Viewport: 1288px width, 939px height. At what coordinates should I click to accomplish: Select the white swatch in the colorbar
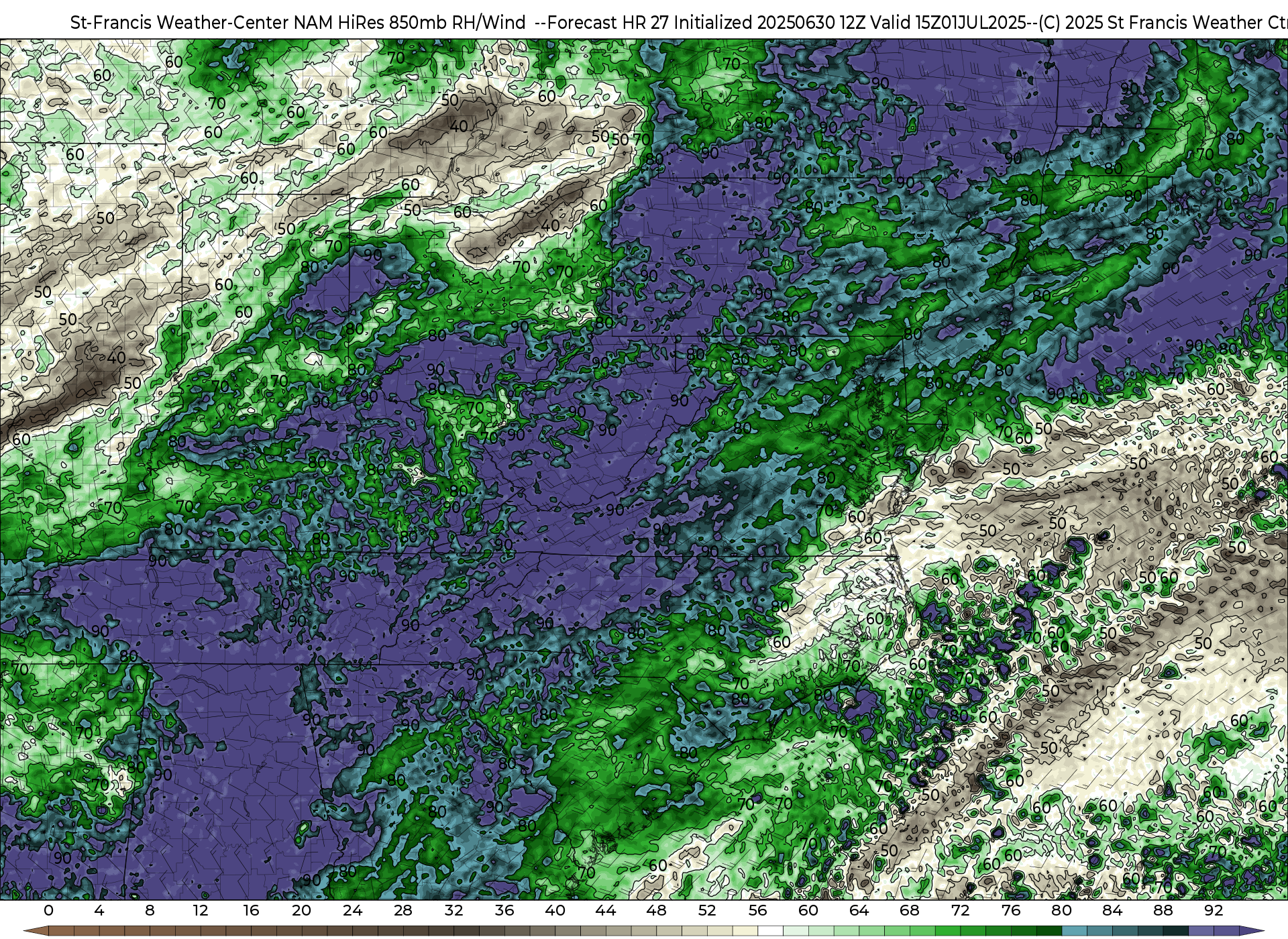770,931
